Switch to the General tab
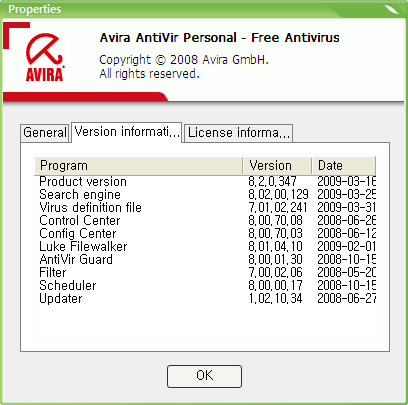 tap(45, 133)
